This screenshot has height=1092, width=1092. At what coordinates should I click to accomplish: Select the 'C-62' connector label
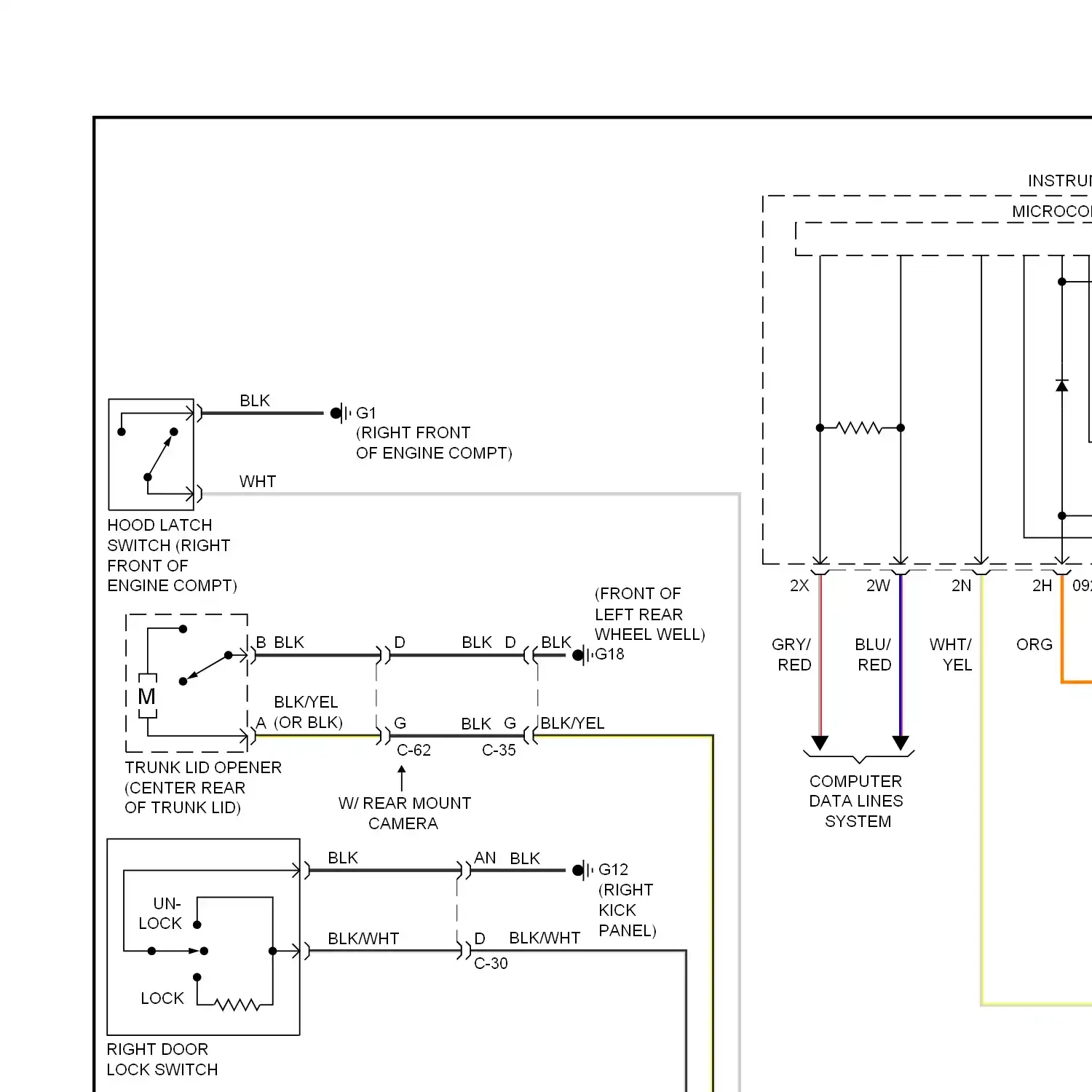pos(414,750)
